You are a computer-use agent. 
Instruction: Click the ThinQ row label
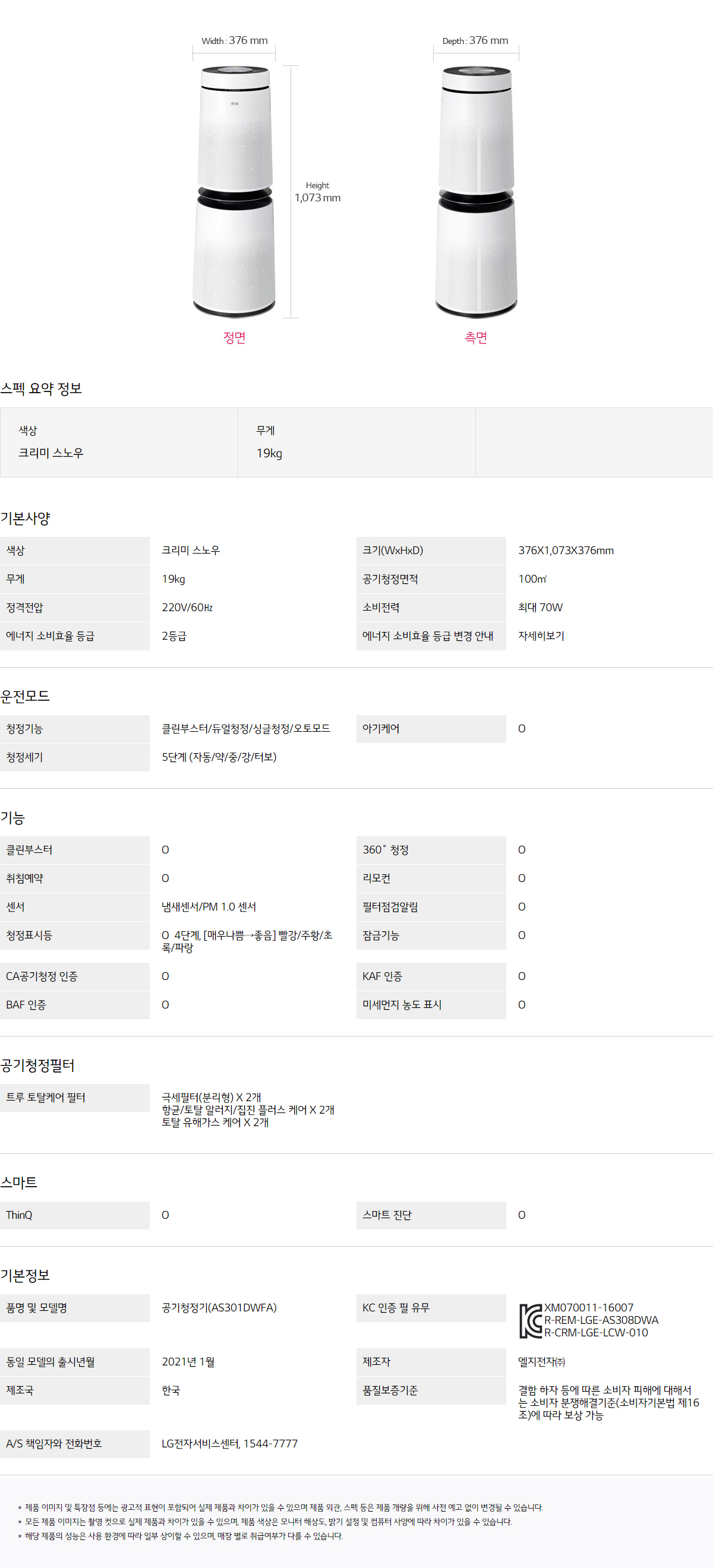pyautogui.click(x=20, y=1215)
